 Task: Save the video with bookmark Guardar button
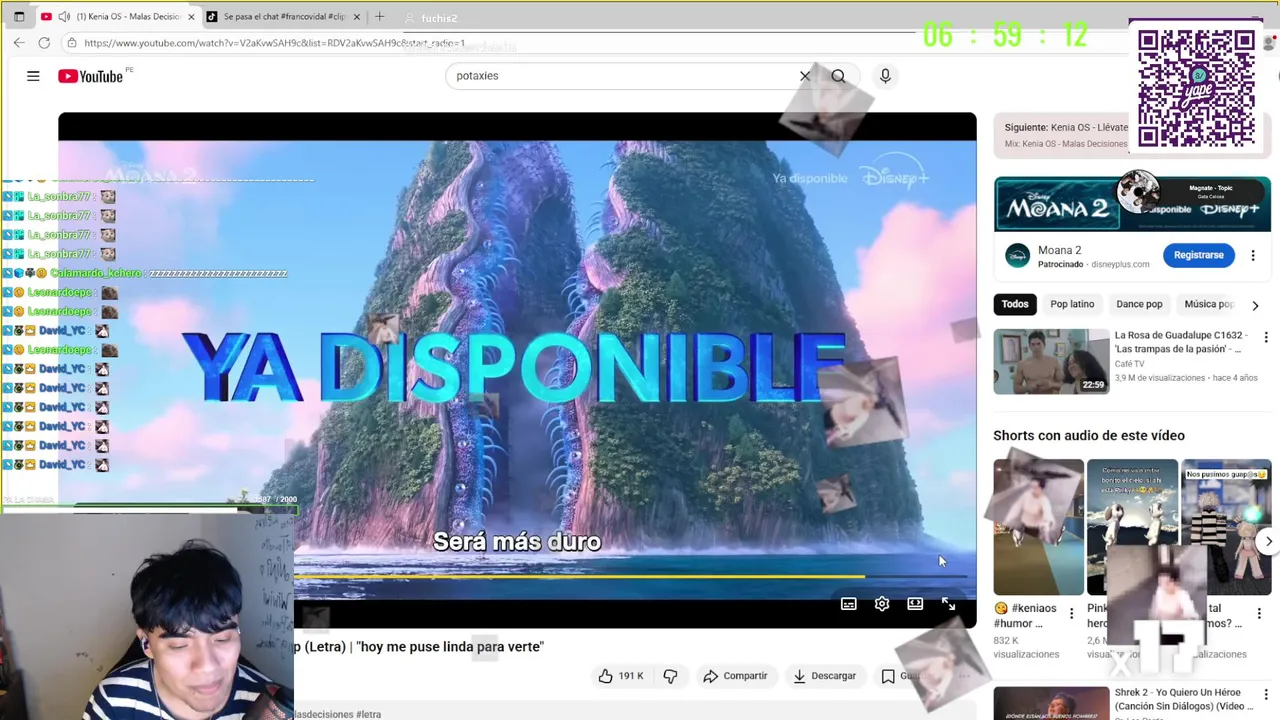coord(900,676)
